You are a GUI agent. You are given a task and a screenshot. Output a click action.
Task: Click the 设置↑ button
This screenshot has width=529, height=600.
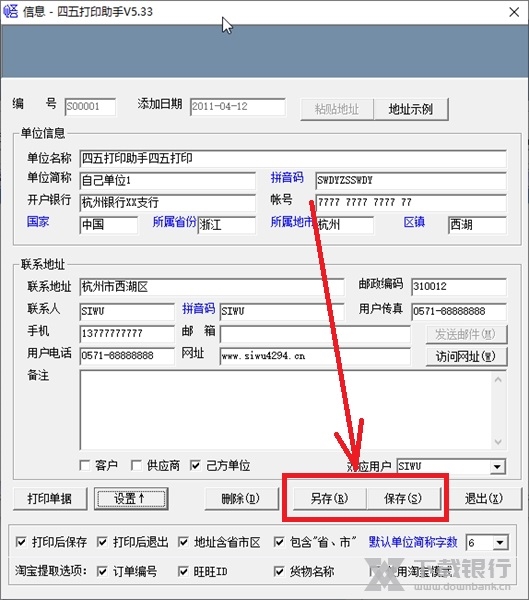[131, 499]
